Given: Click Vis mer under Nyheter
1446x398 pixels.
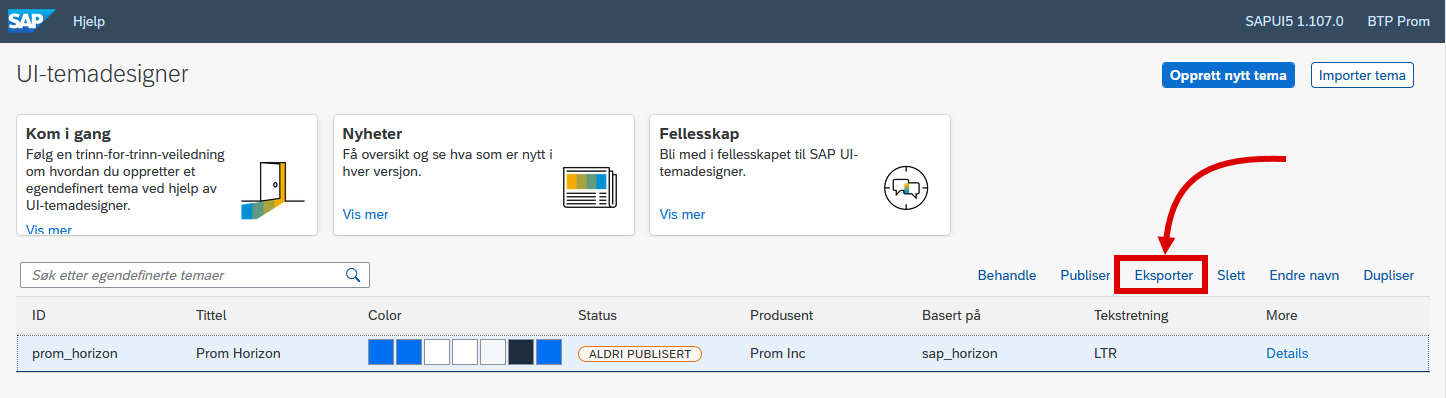Looking at the screenshot, I should (365, 214).
